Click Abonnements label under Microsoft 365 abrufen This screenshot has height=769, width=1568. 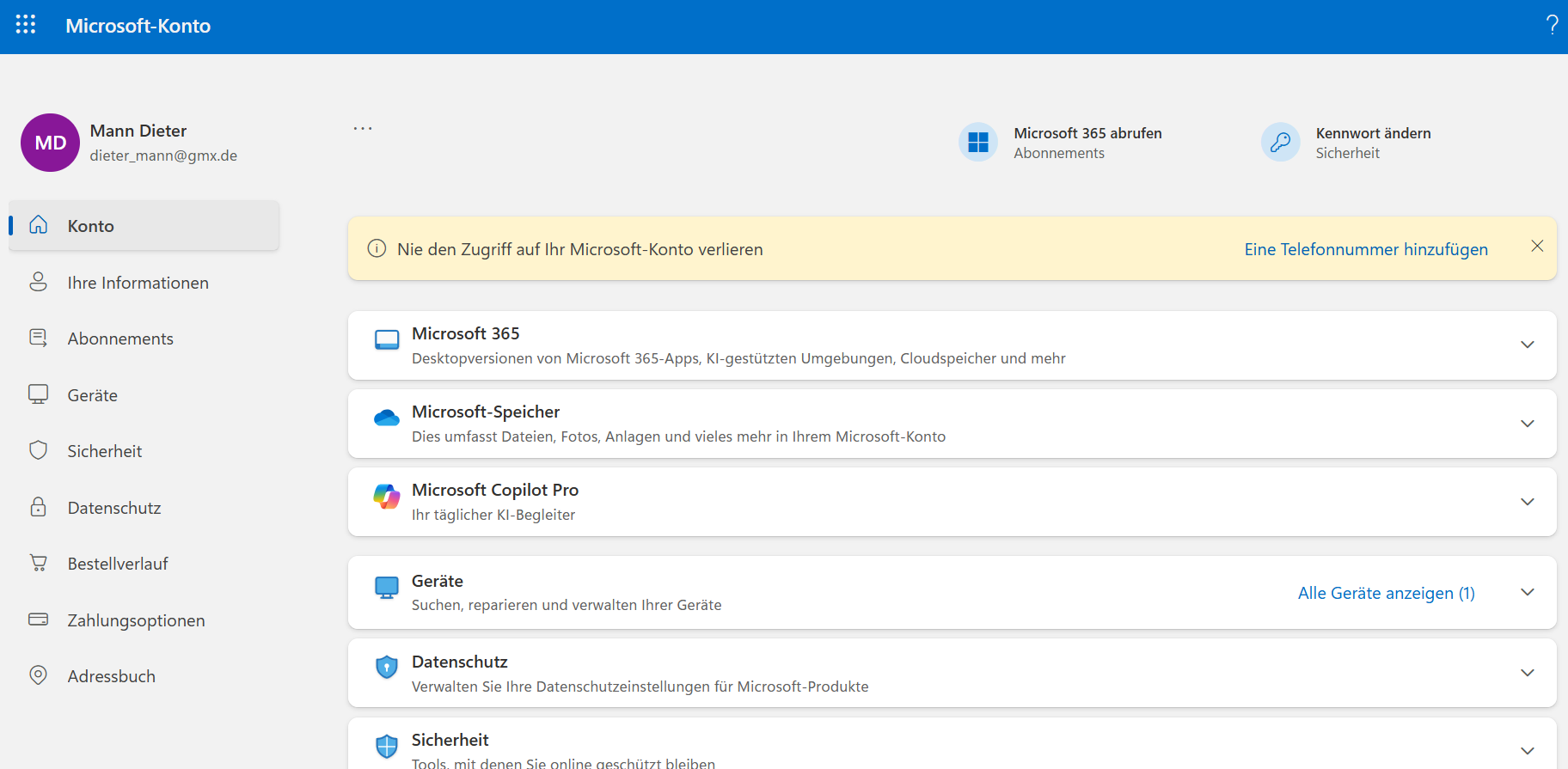coord(1059,153)
